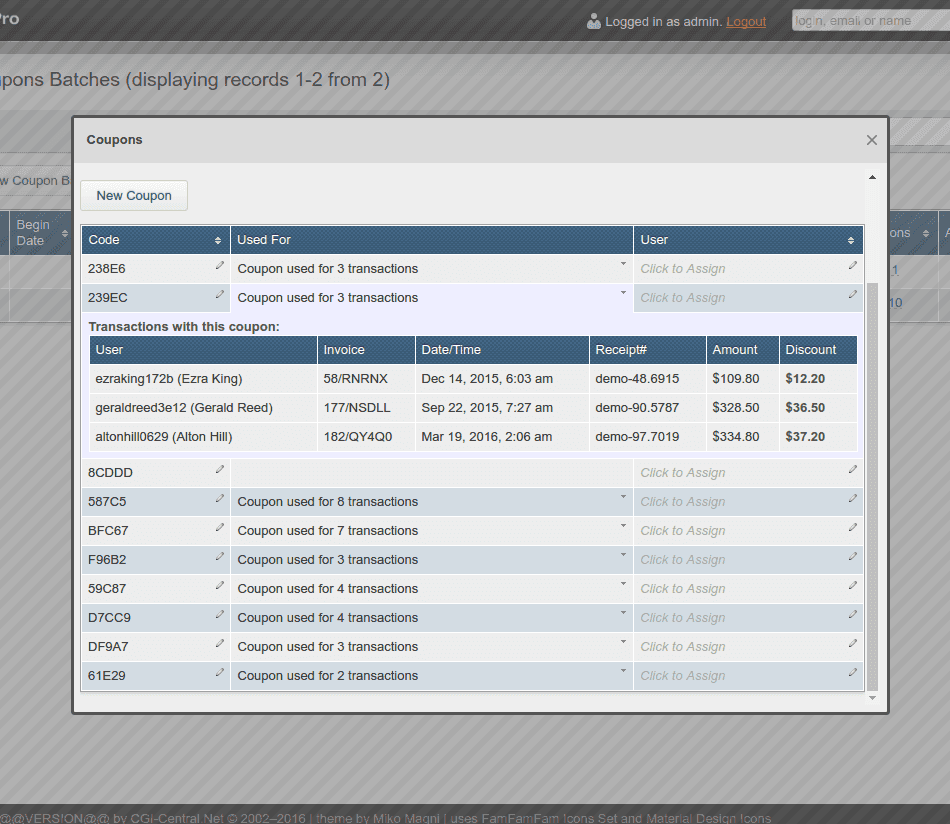
Task: Click discount value $37.20
Action: [x=805, y=437]
